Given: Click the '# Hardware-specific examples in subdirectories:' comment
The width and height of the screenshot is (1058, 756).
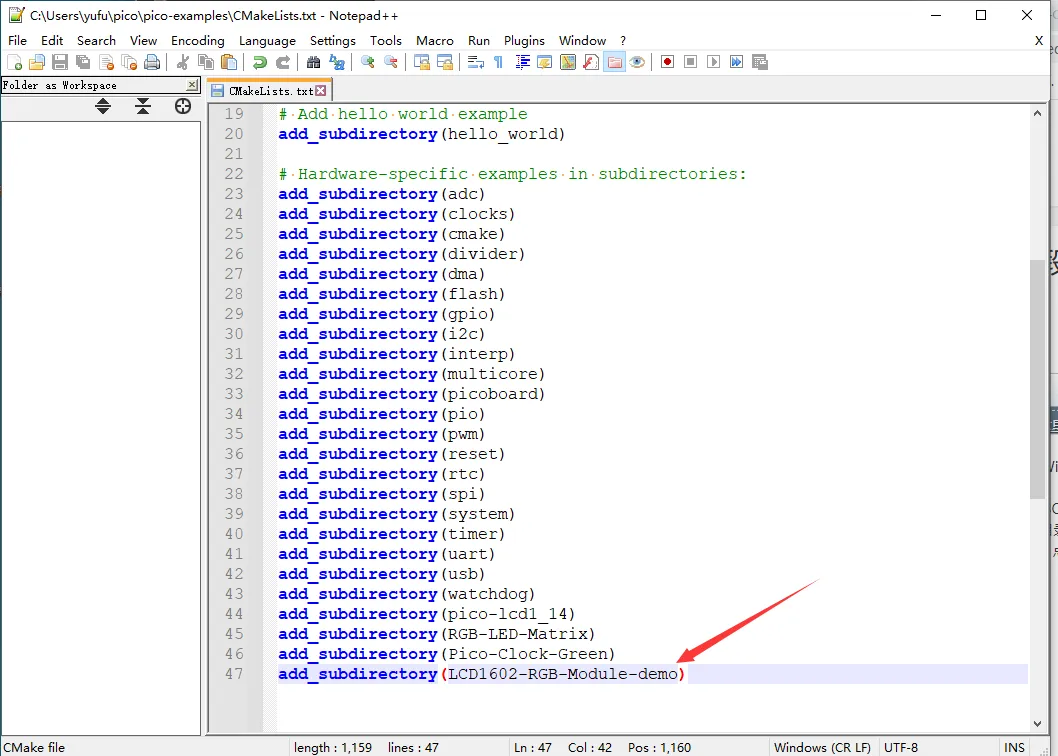Looking at the screenshot, I should point(513,173).
